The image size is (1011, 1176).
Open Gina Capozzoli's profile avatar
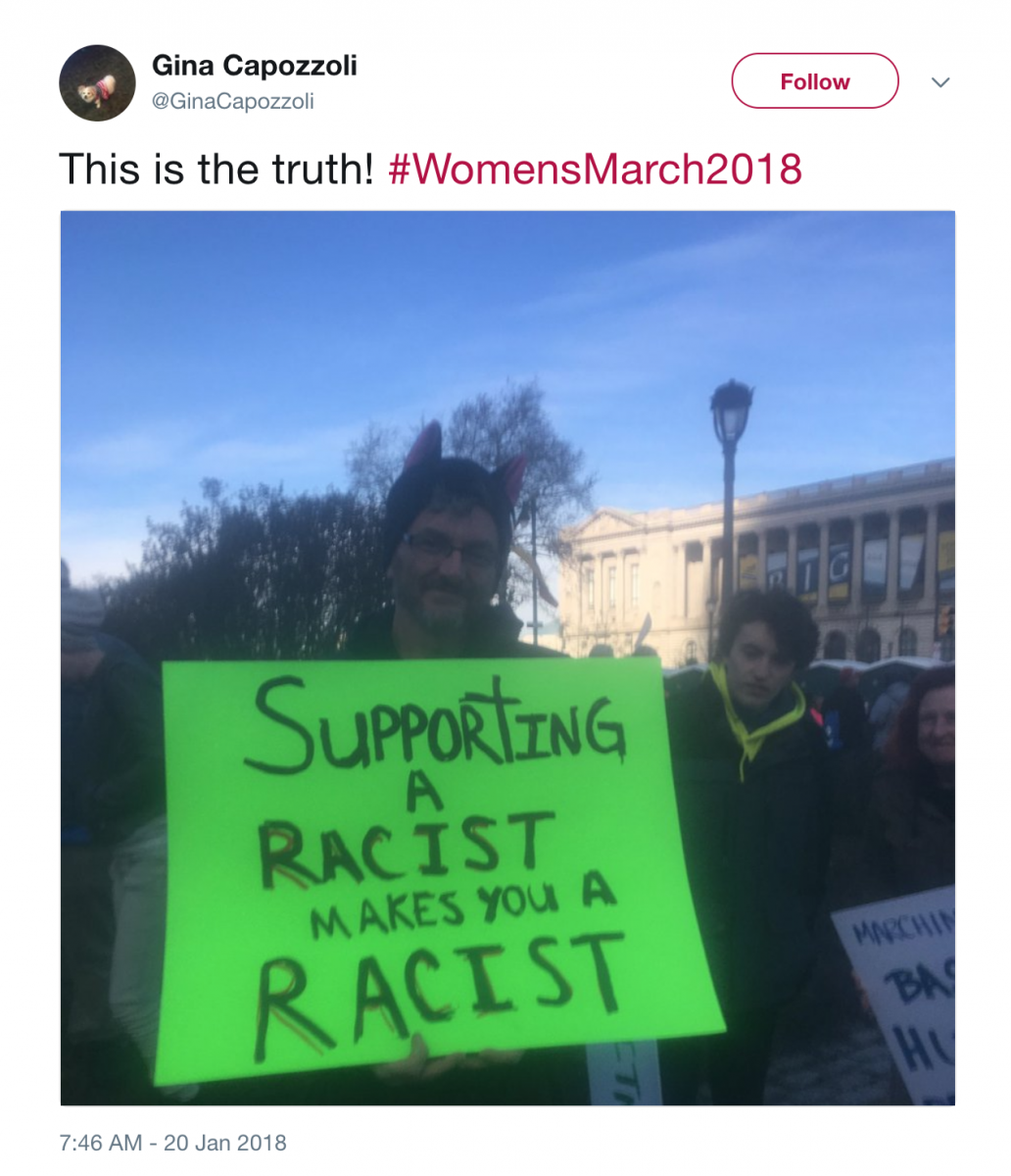pos(97,83)
